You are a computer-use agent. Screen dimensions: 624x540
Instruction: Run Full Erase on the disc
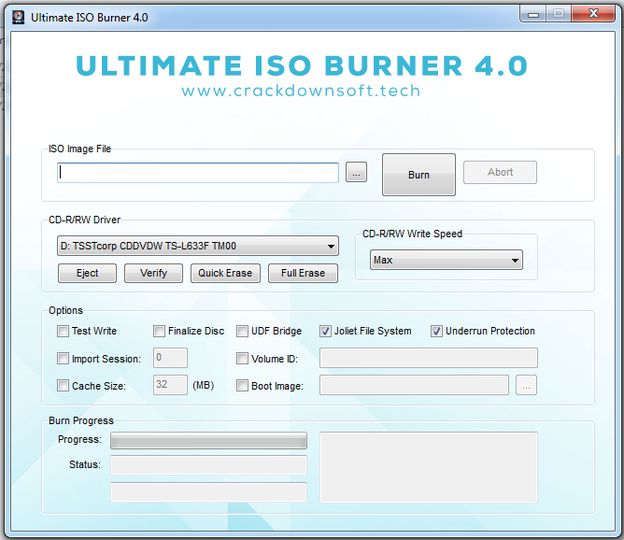(303, 273)
